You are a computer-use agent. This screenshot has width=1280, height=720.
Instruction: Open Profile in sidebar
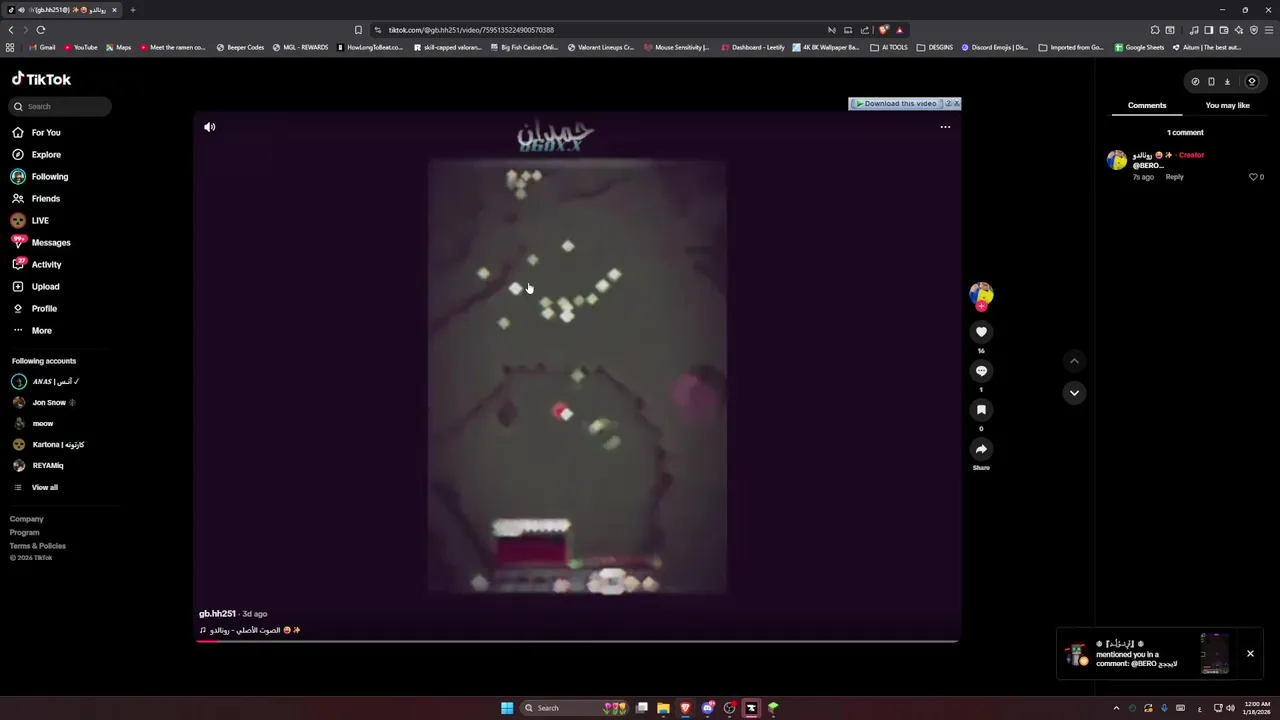[35, 308]
